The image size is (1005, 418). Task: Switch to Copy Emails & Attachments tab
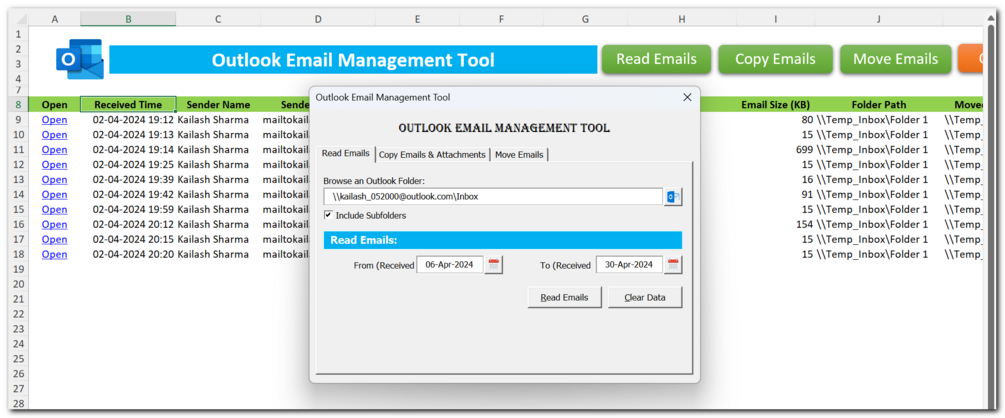point(432,155)
